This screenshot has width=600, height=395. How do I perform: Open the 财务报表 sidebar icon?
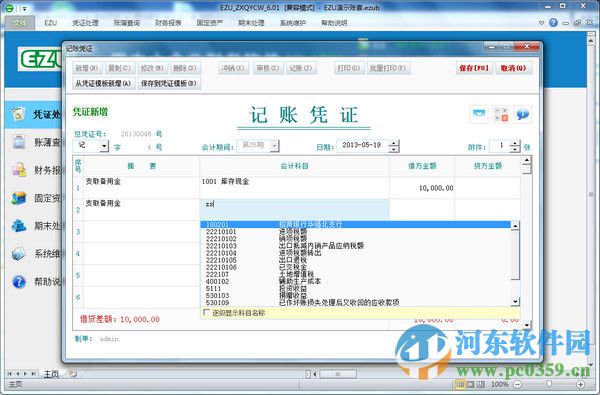pos(18,170)
